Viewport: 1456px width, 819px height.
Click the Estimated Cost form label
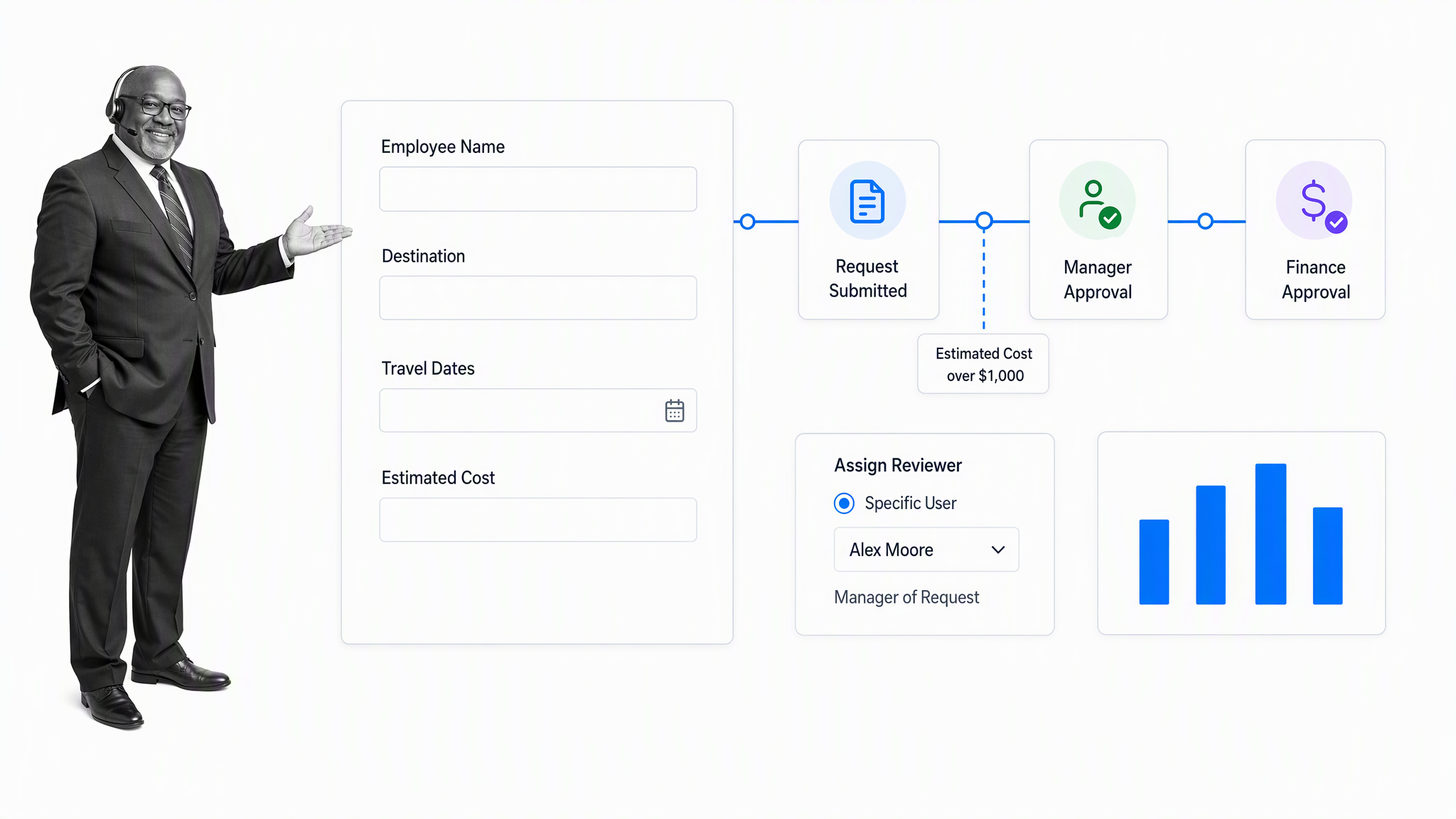point(438,478)
